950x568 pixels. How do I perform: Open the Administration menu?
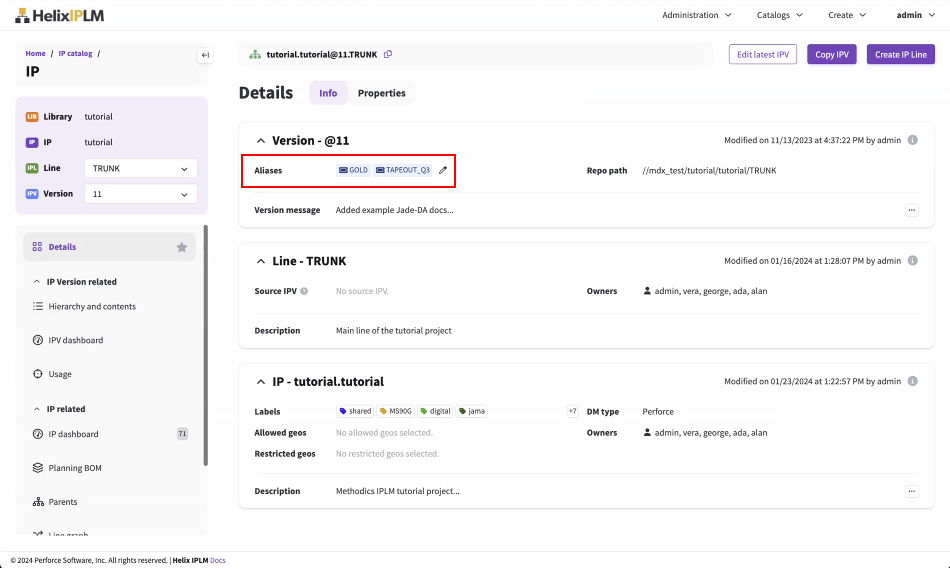coord(696,15)
